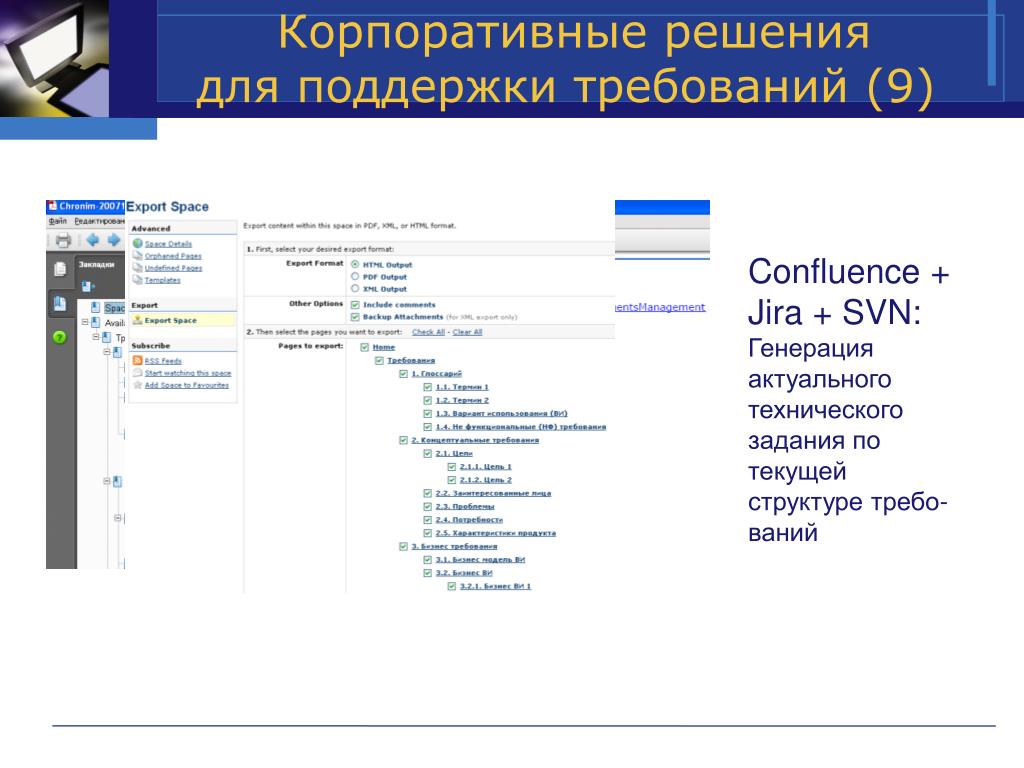This screenshot has height=768, width=1024.
Task: Open 2.2. Заинтересованные лица link
Action: [494, 493]
